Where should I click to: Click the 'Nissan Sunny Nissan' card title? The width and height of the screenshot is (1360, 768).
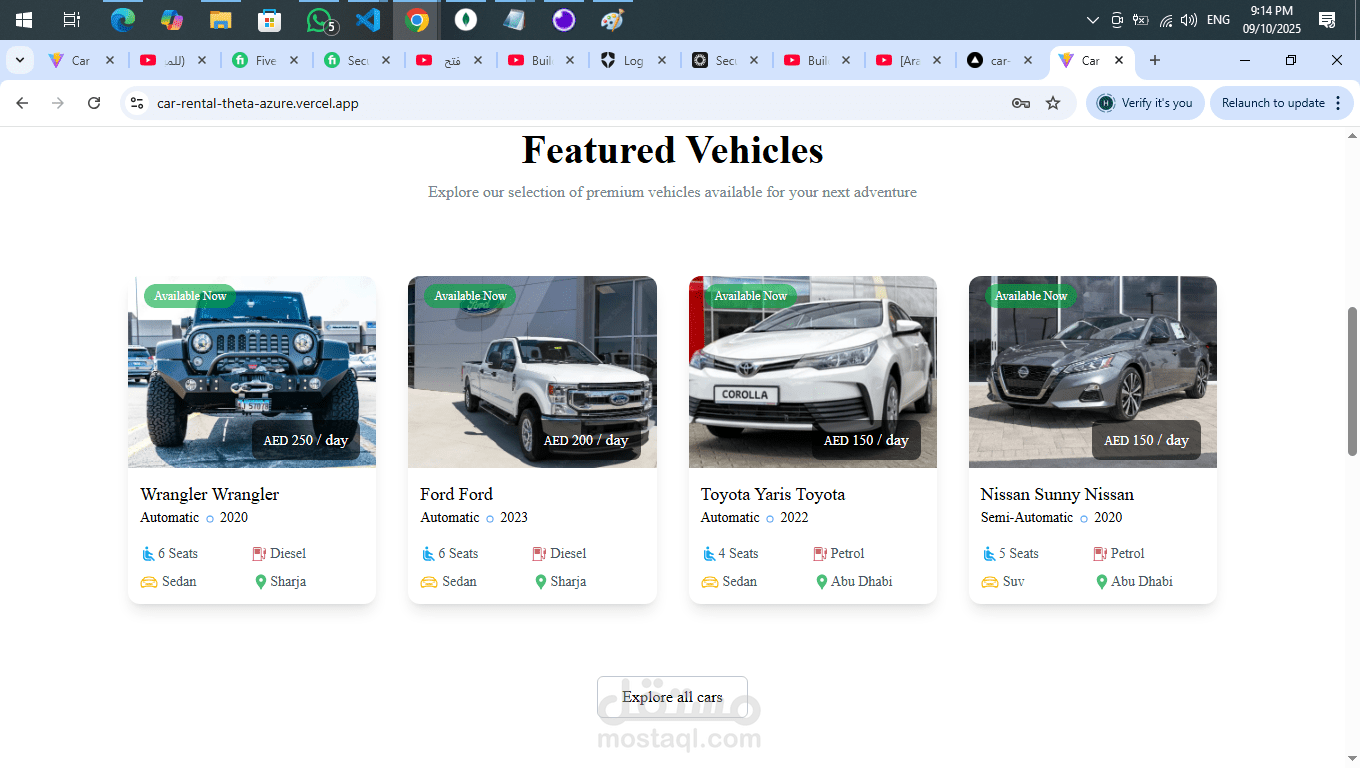[1057, 494]
